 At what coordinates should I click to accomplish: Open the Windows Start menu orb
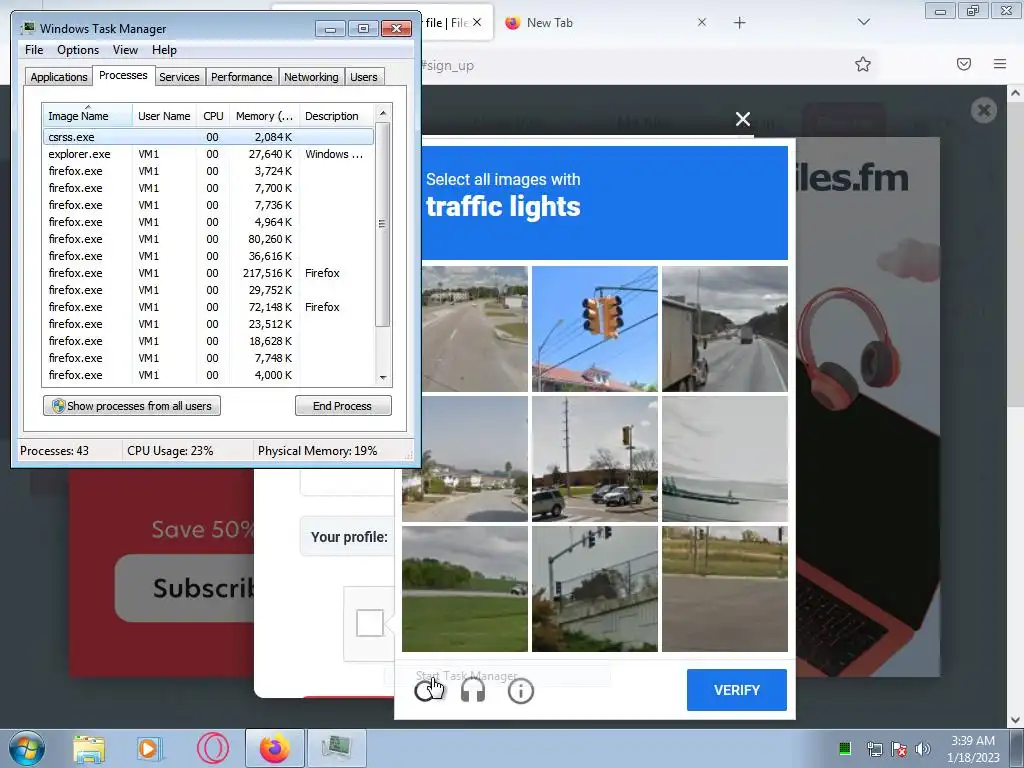coord(27,748)
